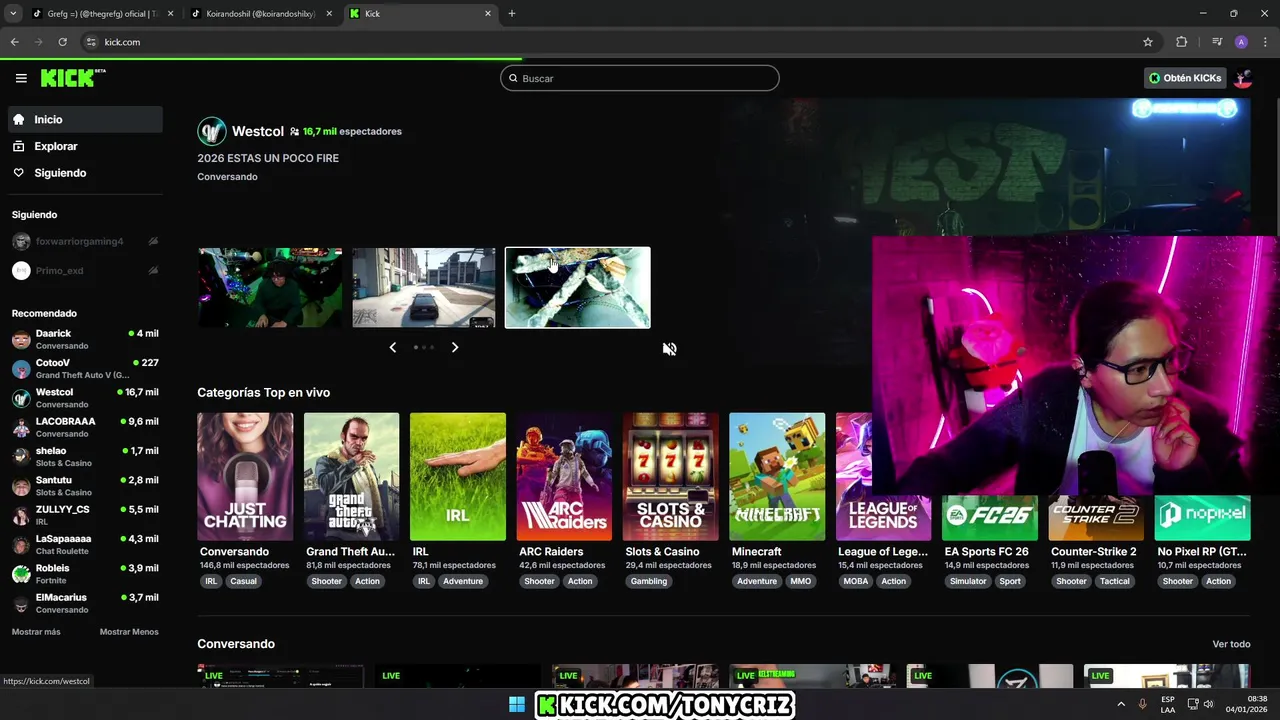Select the highlighted third carousel thumbnail
This screenshot has width=1280, height=720.
click(578, 288)
